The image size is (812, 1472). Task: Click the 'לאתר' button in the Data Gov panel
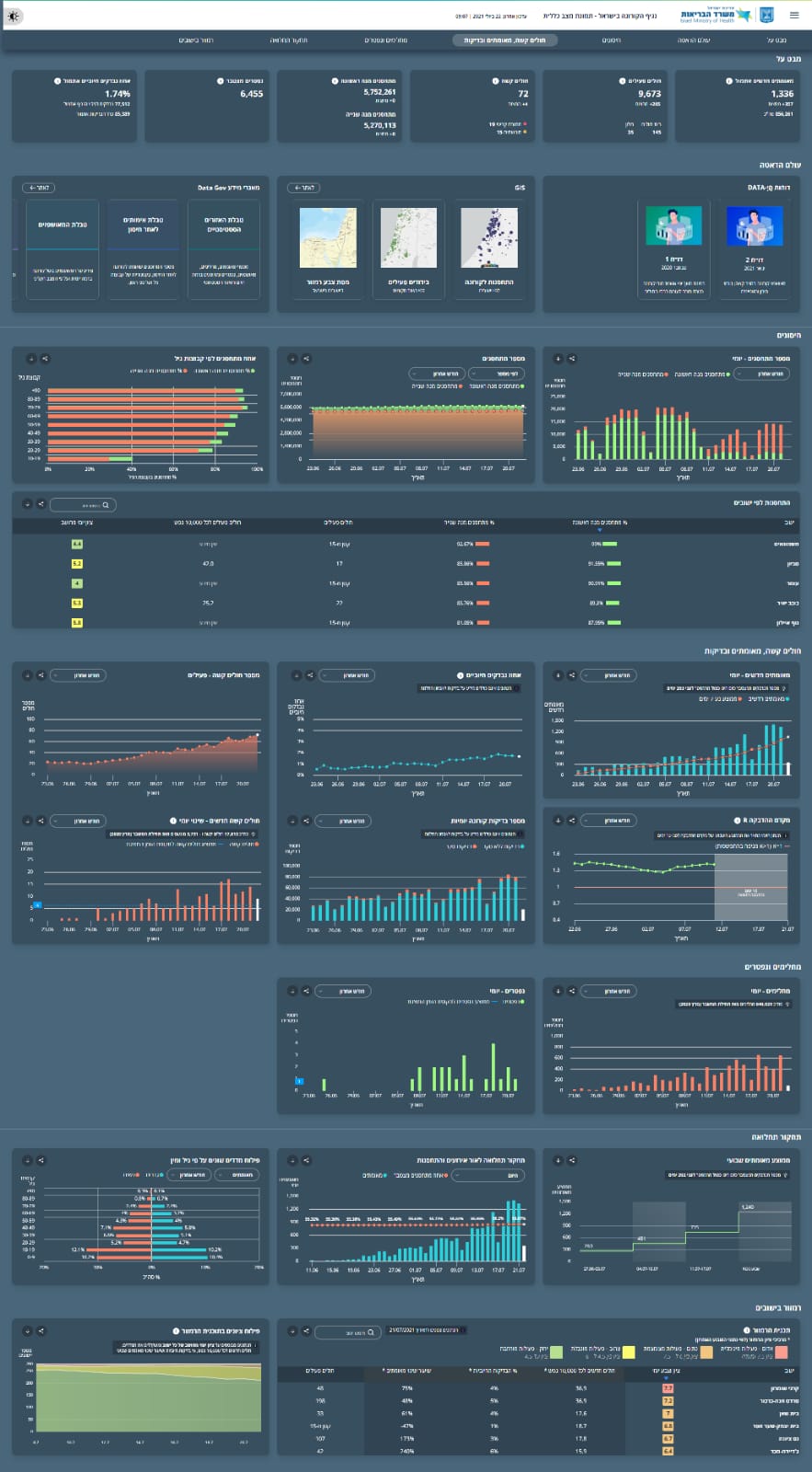coord(39,188)
